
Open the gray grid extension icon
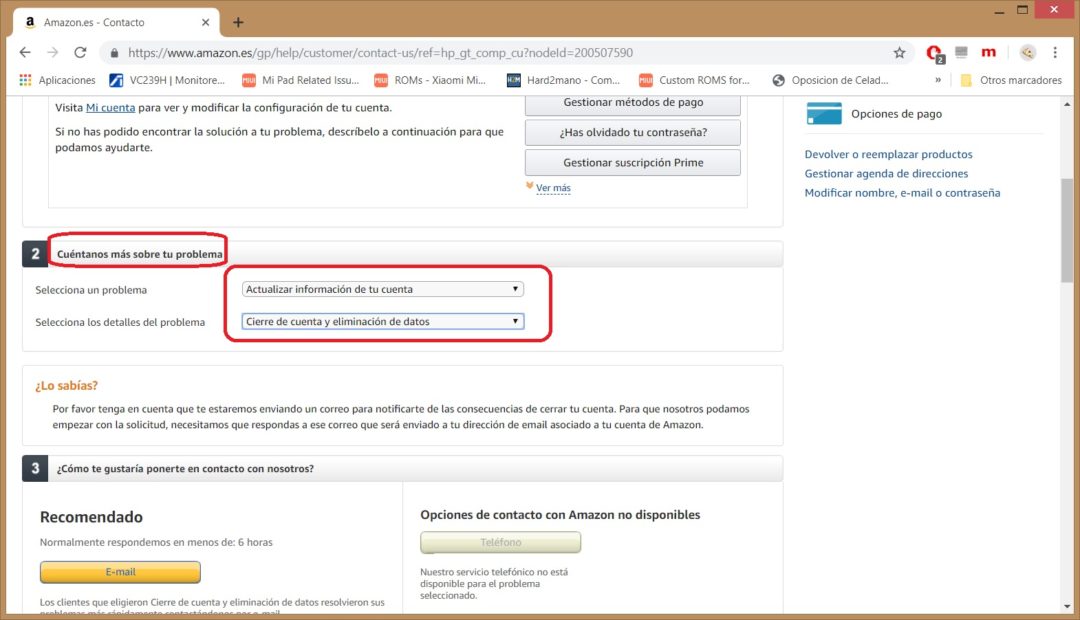(960, 52)
